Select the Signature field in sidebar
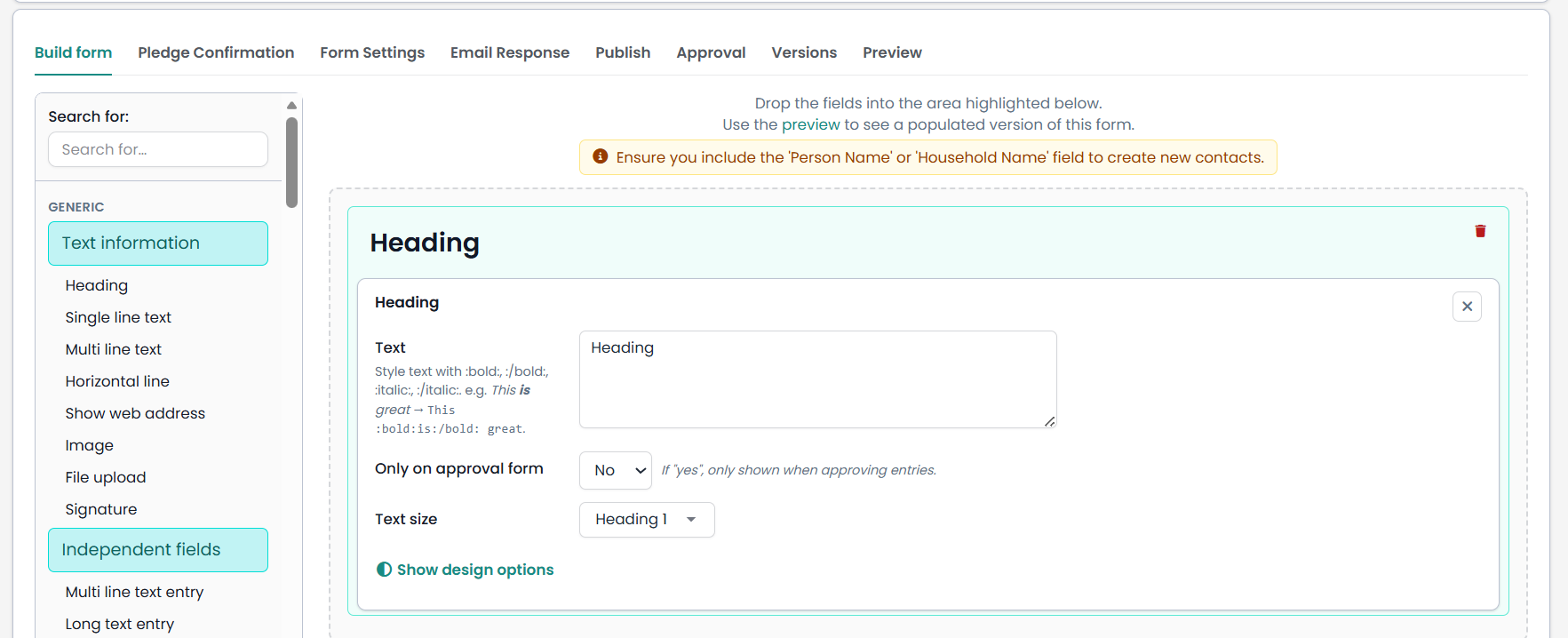 101,509
